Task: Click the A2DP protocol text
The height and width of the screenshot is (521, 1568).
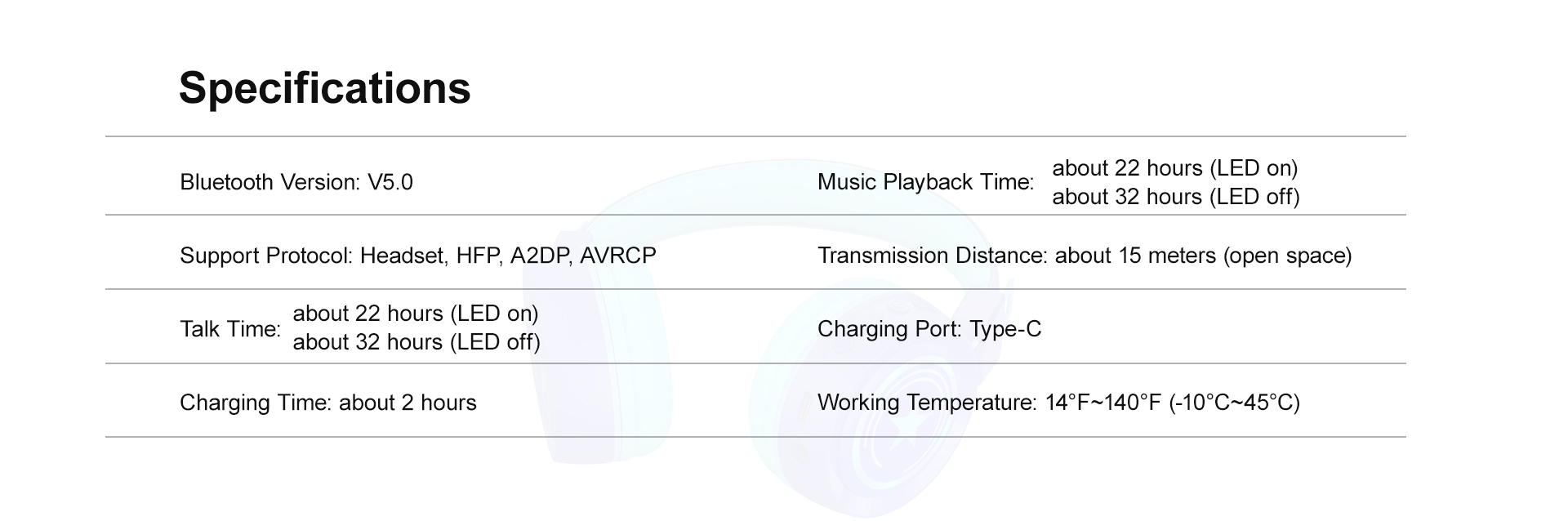Action: pos(539,256)
